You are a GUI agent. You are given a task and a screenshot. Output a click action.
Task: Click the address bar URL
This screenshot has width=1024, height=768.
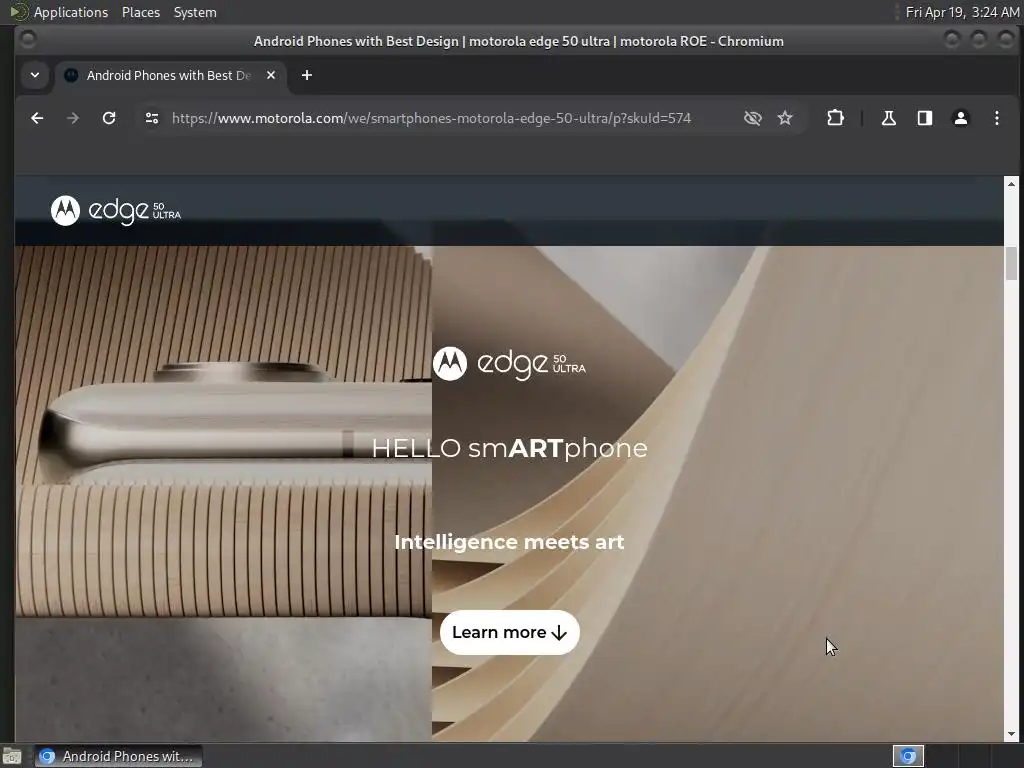[431, 118]
